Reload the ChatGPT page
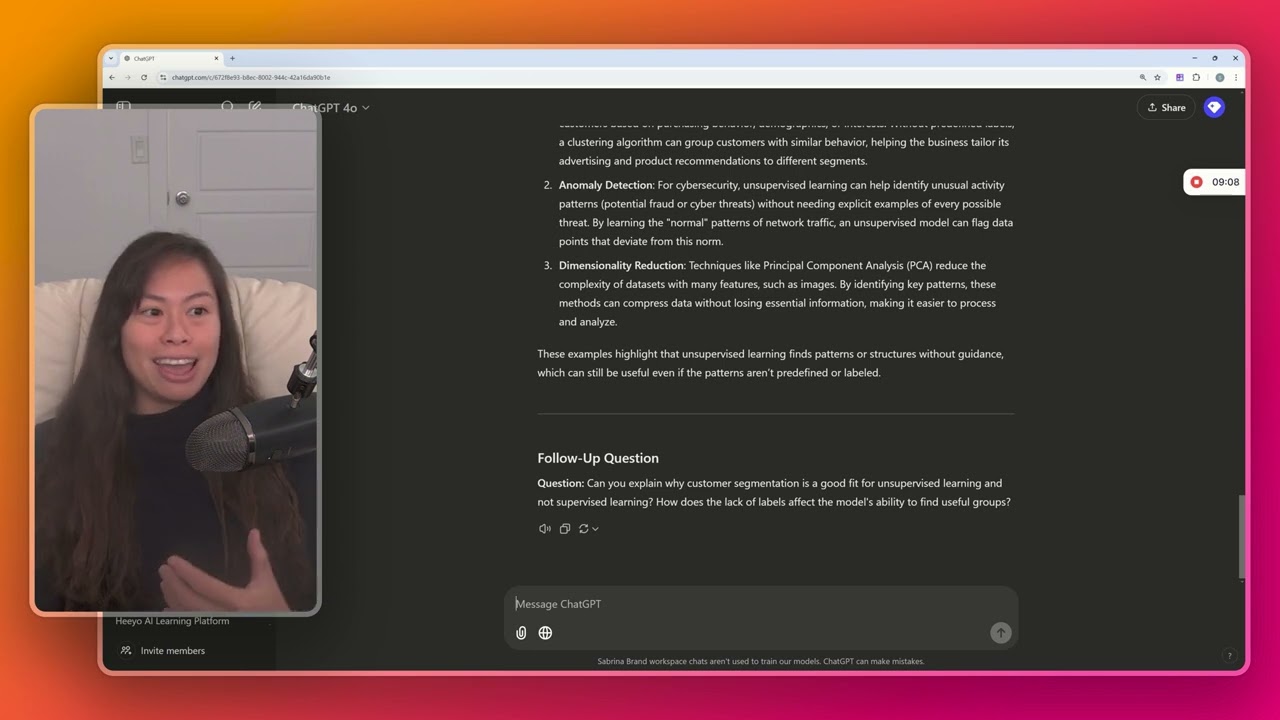This screenshot has width=1280, height=720. [144, 77]
